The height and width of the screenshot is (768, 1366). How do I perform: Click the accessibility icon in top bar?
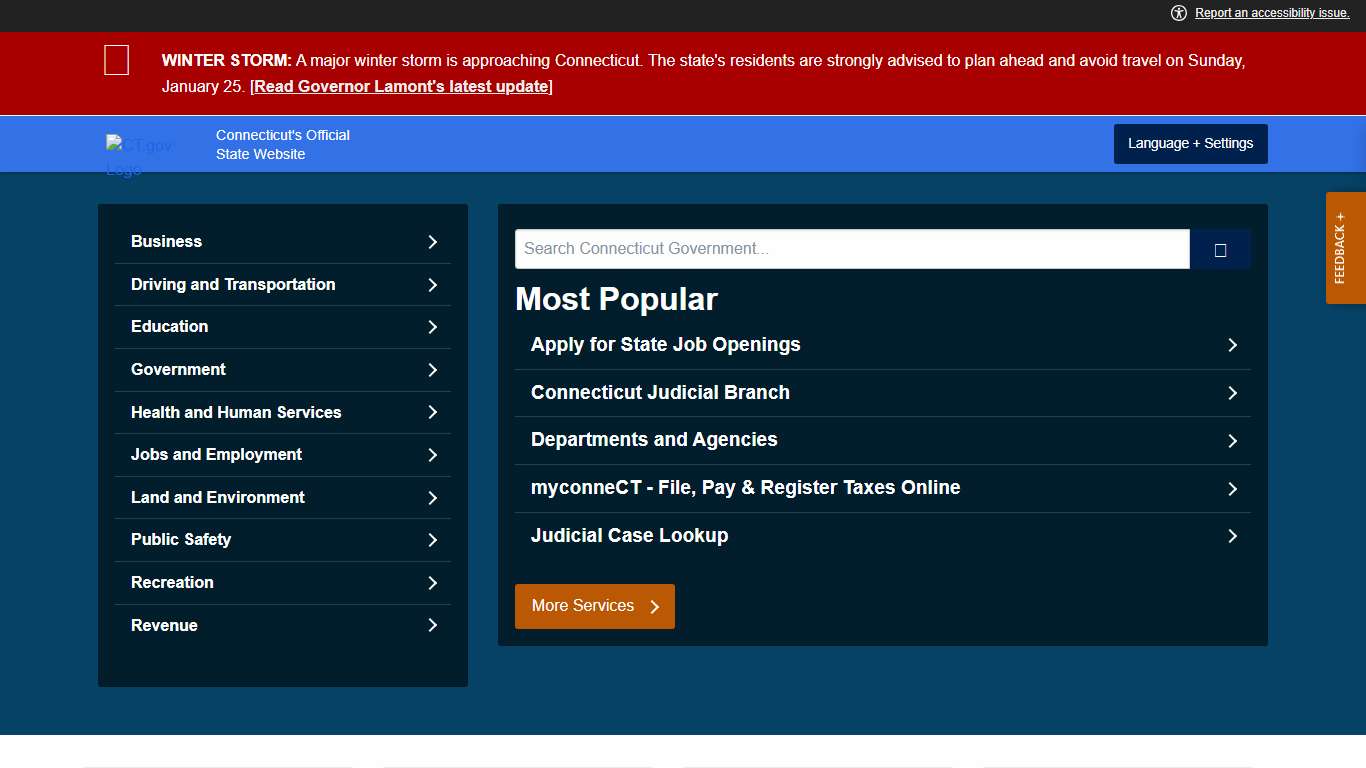pyautogui.click(x=1179, y=13)
